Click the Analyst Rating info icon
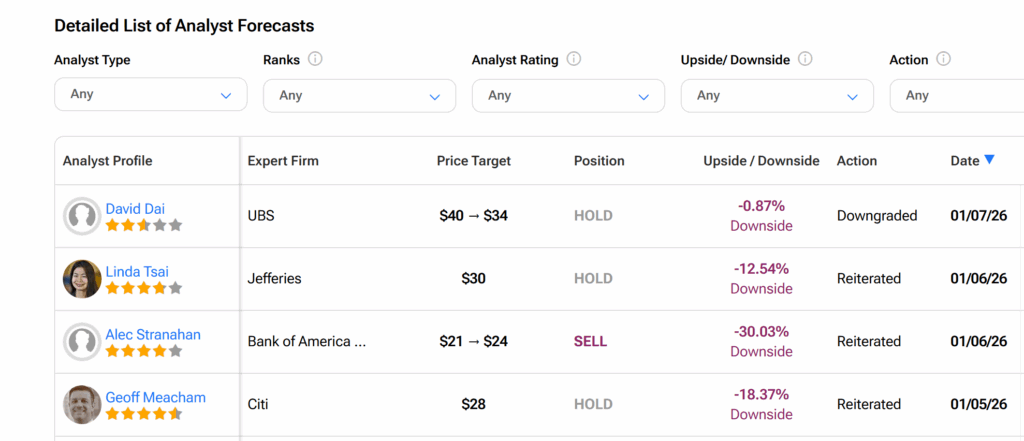The height and width of the screenshot is (441, 1024). [574, 59]
